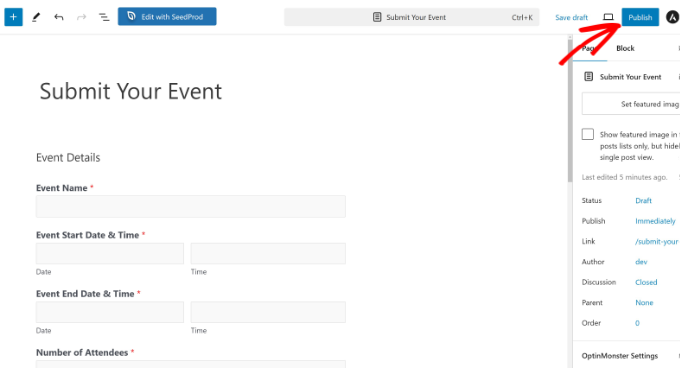The width and height of the screenshot is (680, 368).
Task: Click the Event End Date field
Action: click(x=110, y=312)
